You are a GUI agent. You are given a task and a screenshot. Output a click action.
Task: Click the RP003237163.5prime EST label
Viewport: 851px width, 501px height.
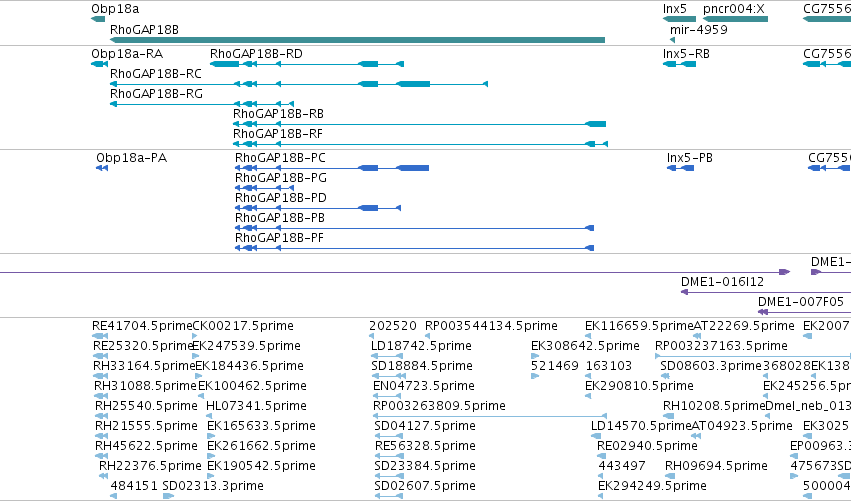(721, 346)
